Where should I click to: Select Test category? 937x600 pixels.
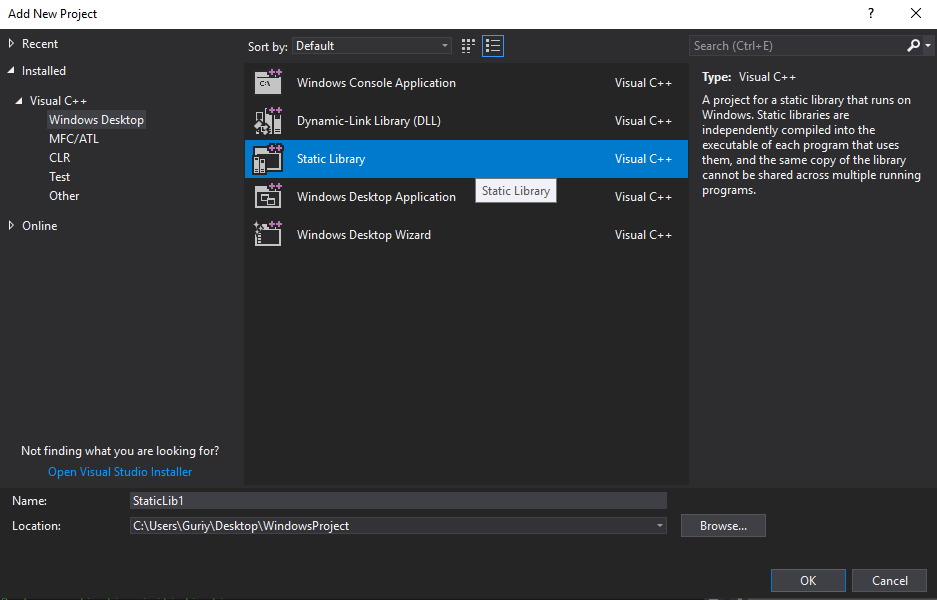tap(60, 177)
